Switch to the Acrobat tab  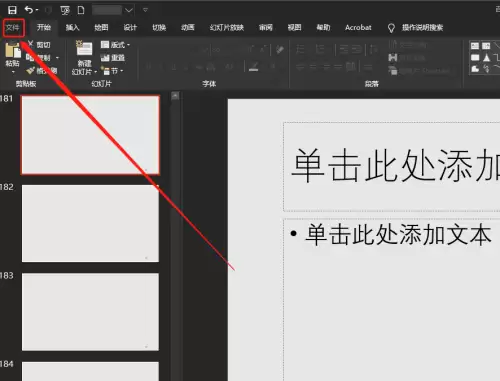tap(358, 27)
